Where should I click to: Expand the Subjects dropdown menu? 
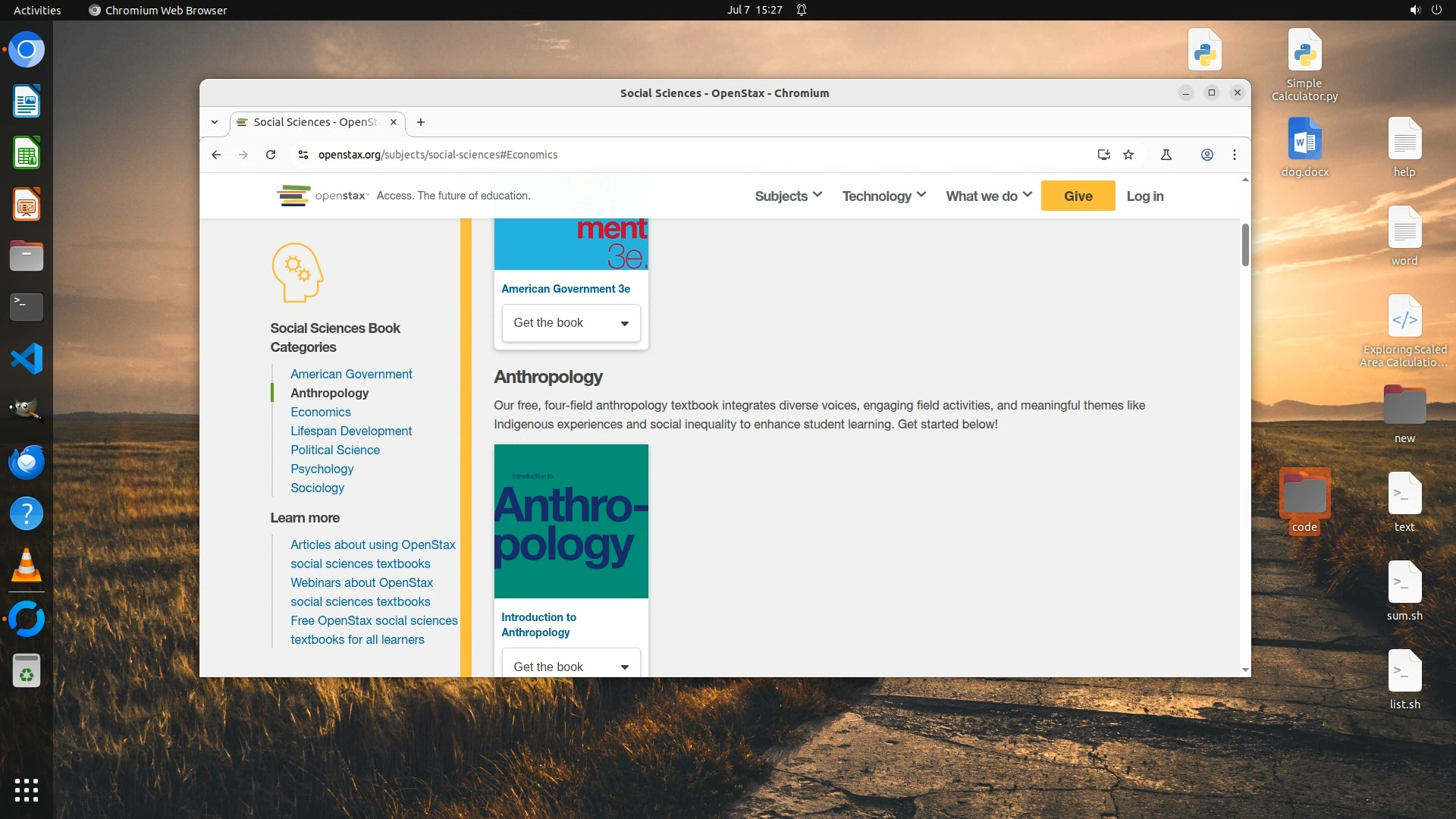point(788,196)
